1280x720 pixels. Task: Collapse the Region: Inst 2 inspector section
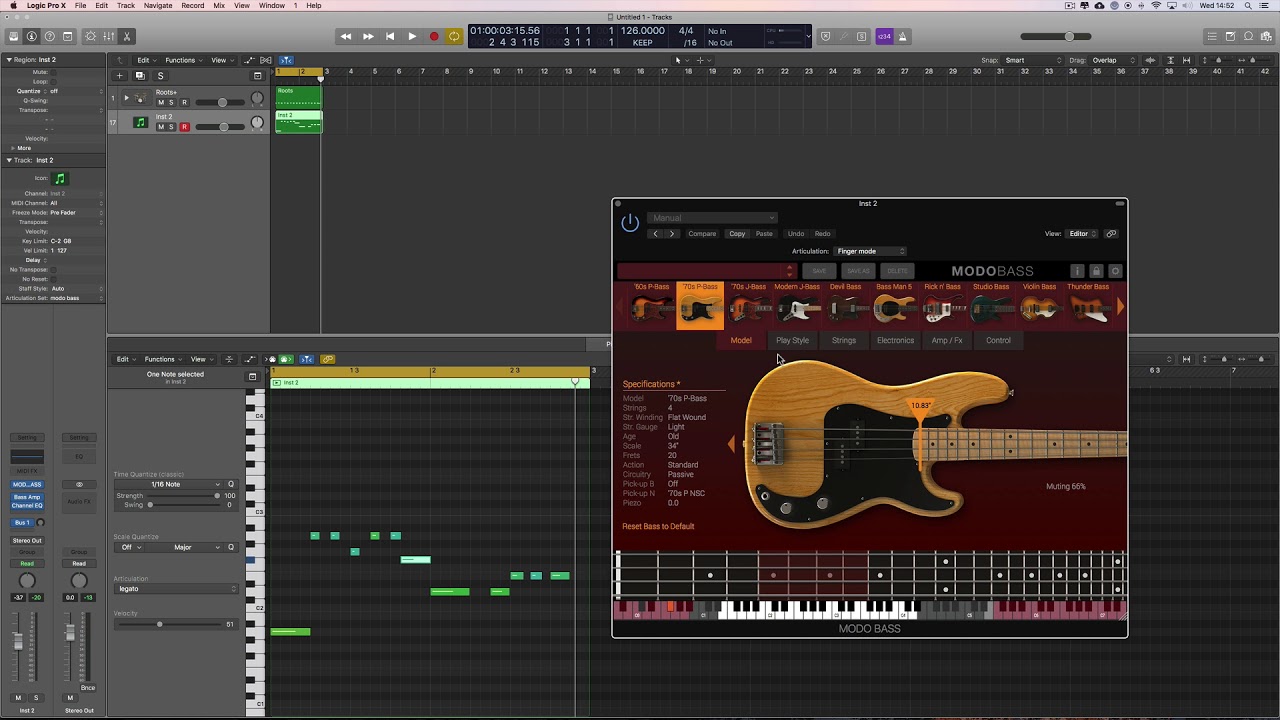(9, 60)
